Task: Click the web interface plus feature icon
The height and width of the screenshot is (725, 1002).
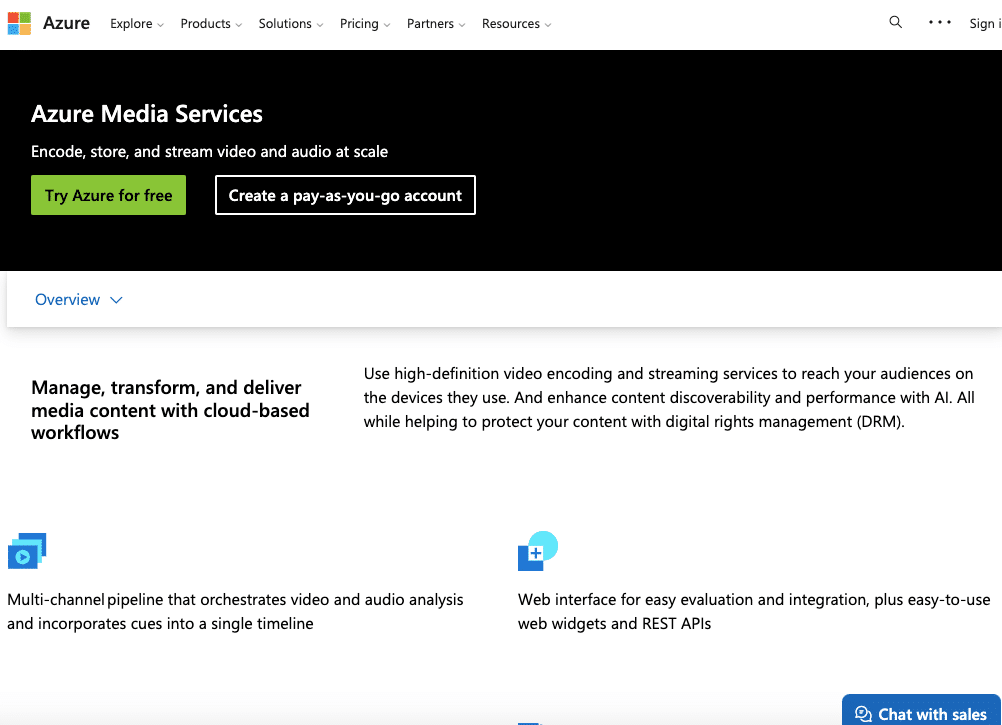Action: pos(537,551)
